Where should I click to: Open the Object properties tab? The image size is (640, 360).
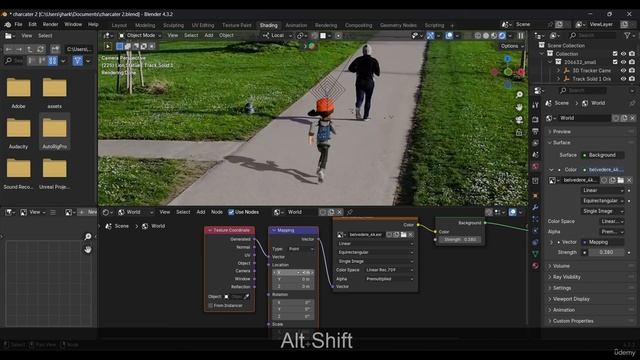pos(536,196)
